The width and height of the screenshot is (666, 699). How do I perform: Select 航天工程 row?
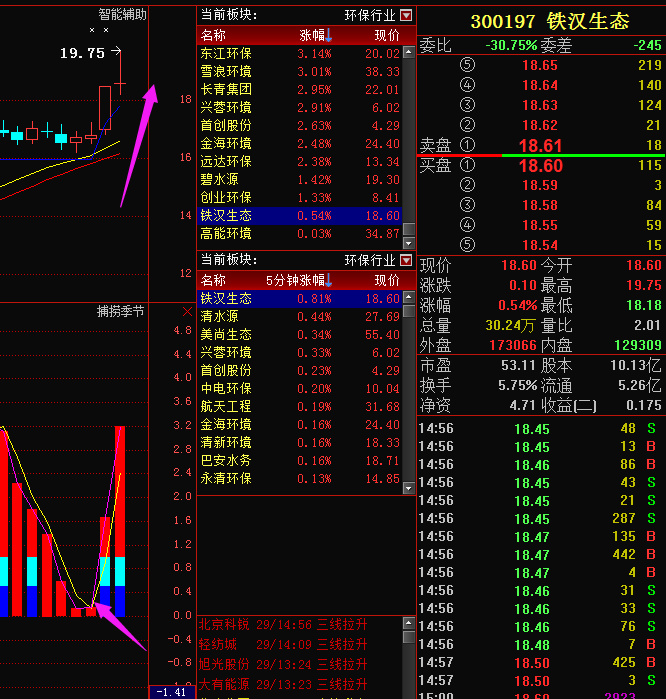click(x=300, y=407)
